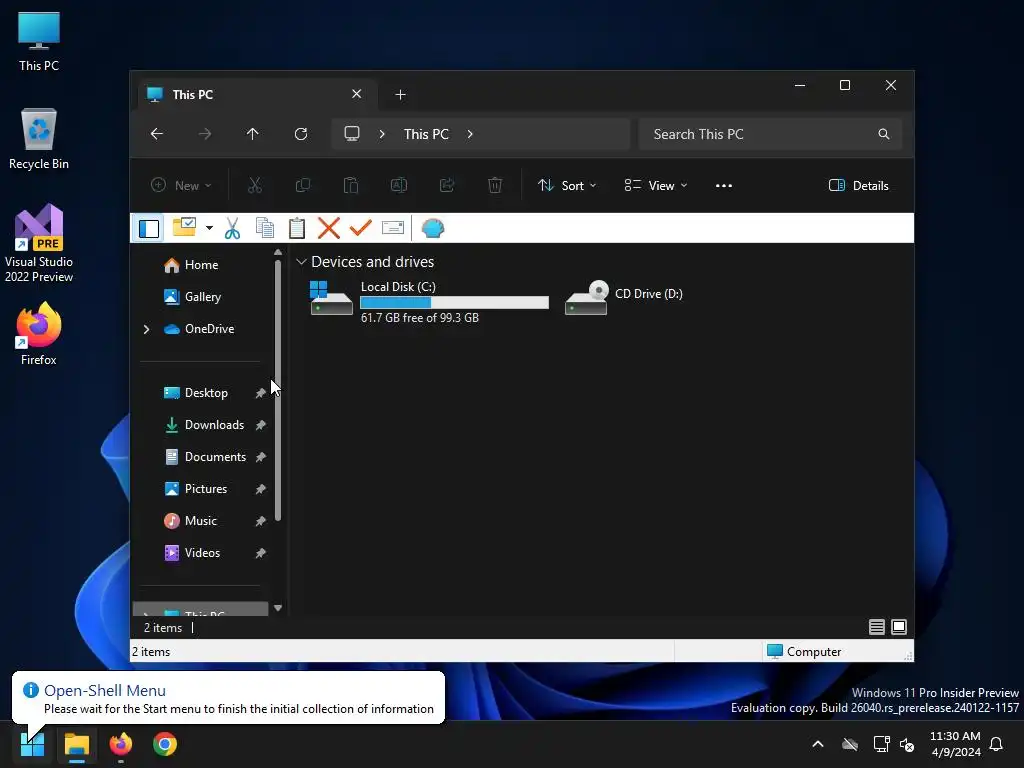Click the classic Paste clipboard icon
The width and height of the screenshot is (1024, 768).
coord(296,228)
